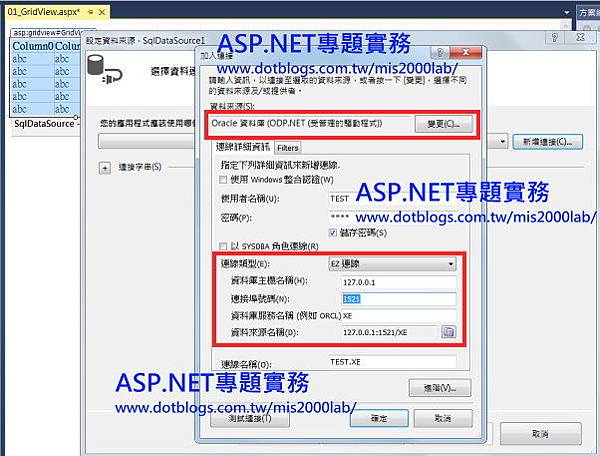Viewport: 600px width, 456px height.
Task: Click the database host name field 127.0.0.1
Action: 398,282
